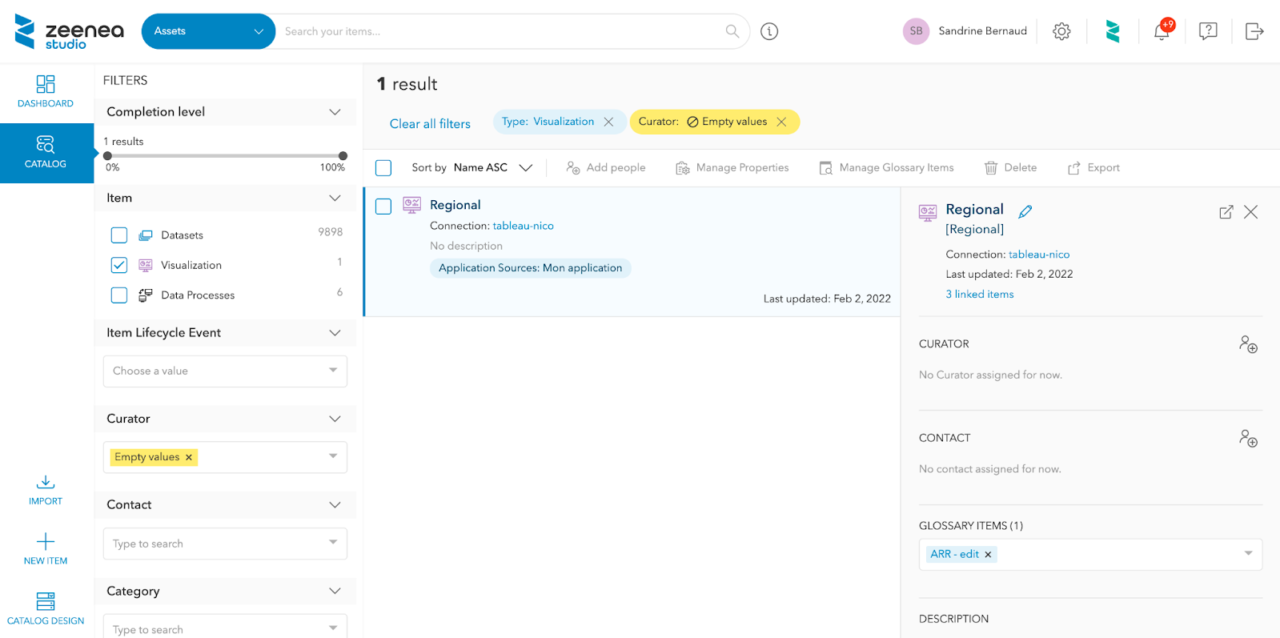1280x638 pixels.
Task: Open the Import section in the sidebar
Action: pos(45,490)
